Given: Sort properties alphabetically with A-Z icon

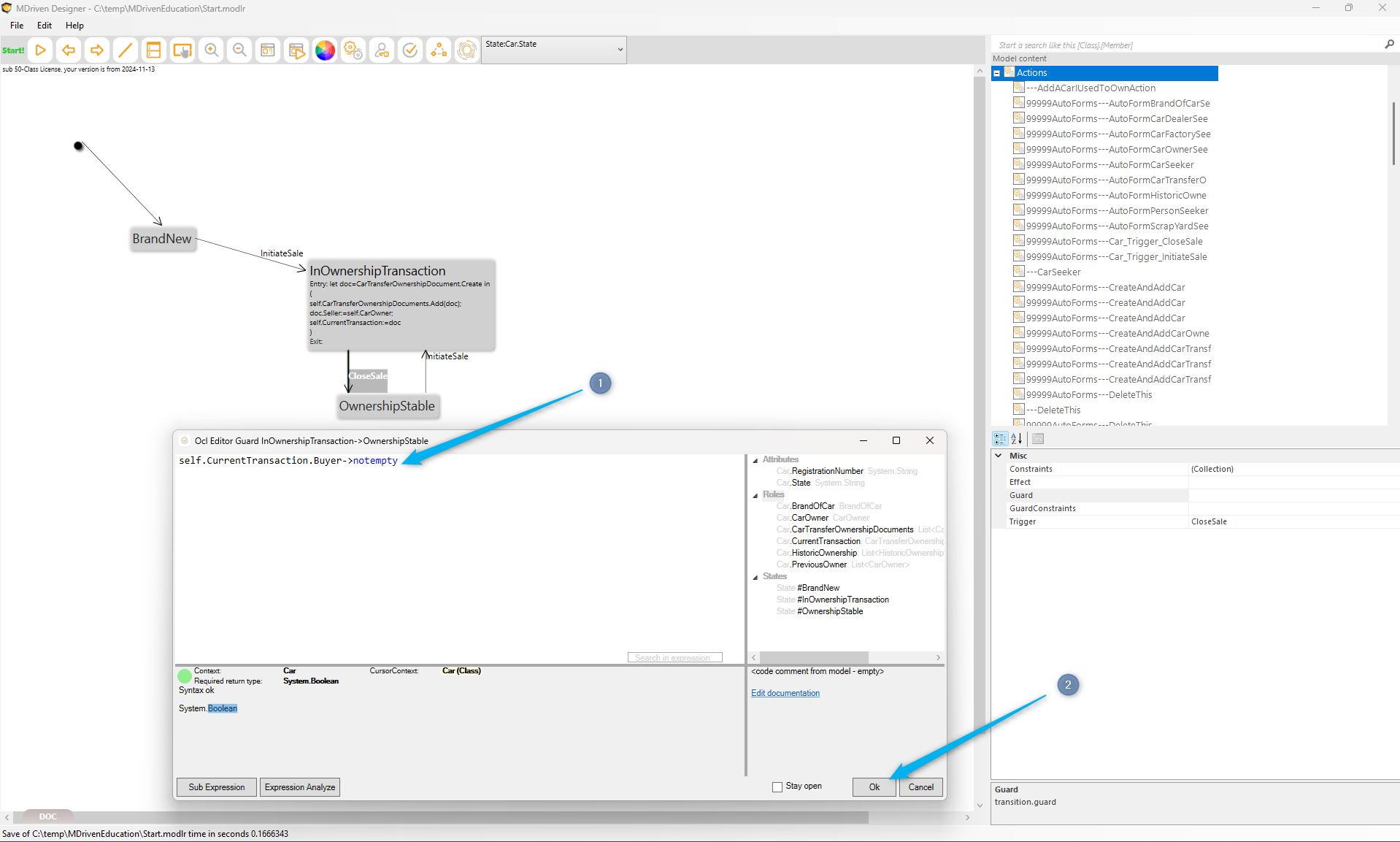Looking at the screenshot, I should pos(1016,439).
